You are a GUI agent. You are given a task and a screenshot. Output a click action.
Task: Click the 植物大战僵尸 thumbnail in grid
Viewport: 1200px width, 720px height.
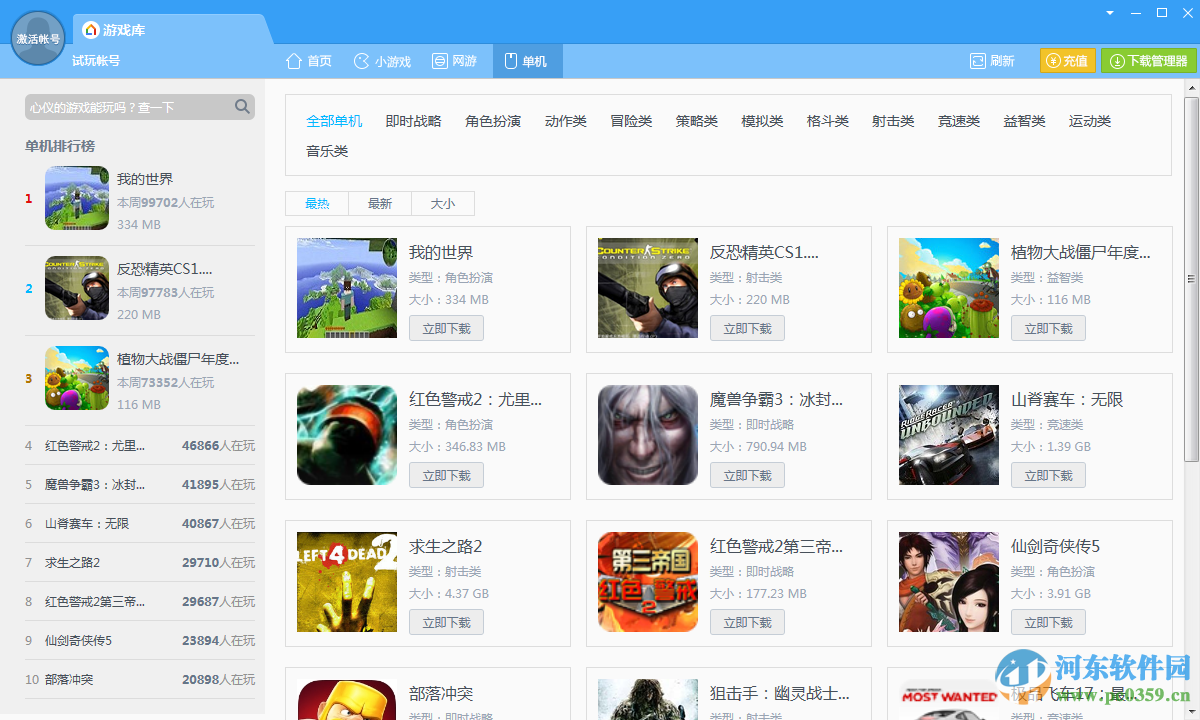coord(949,288)
